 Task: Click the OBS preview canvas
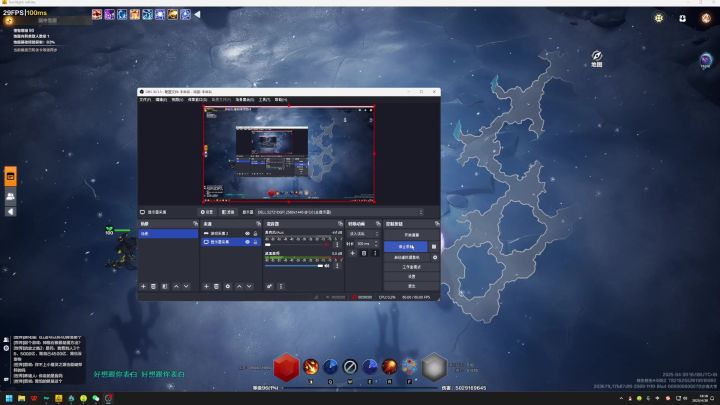coord(289,154)
